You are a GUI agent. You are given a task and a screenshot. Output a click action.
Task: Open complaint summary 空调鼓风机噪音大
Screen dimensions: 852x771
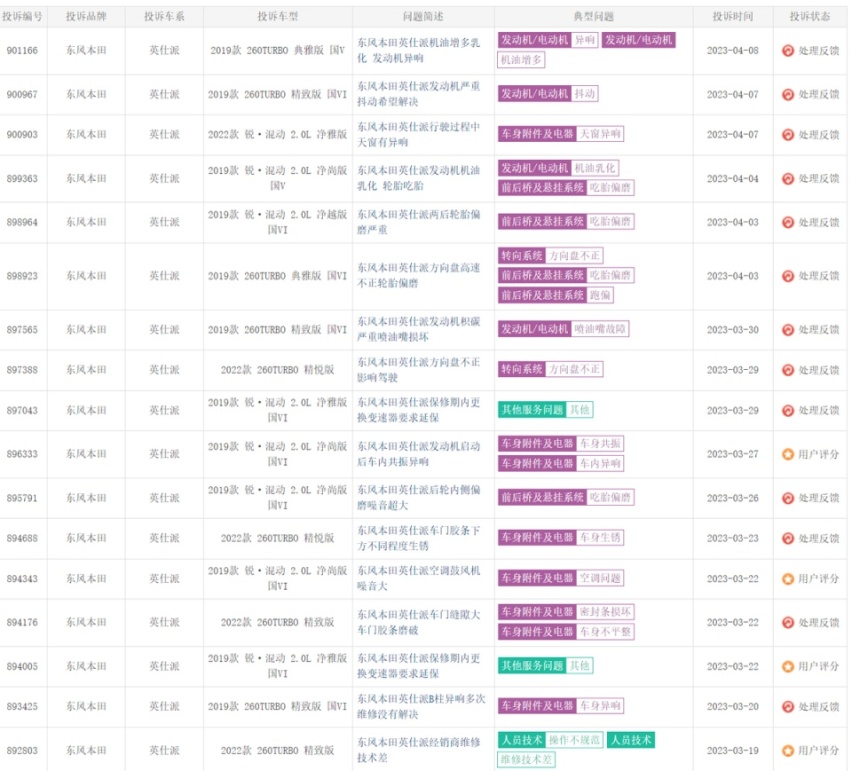point(418,578)
